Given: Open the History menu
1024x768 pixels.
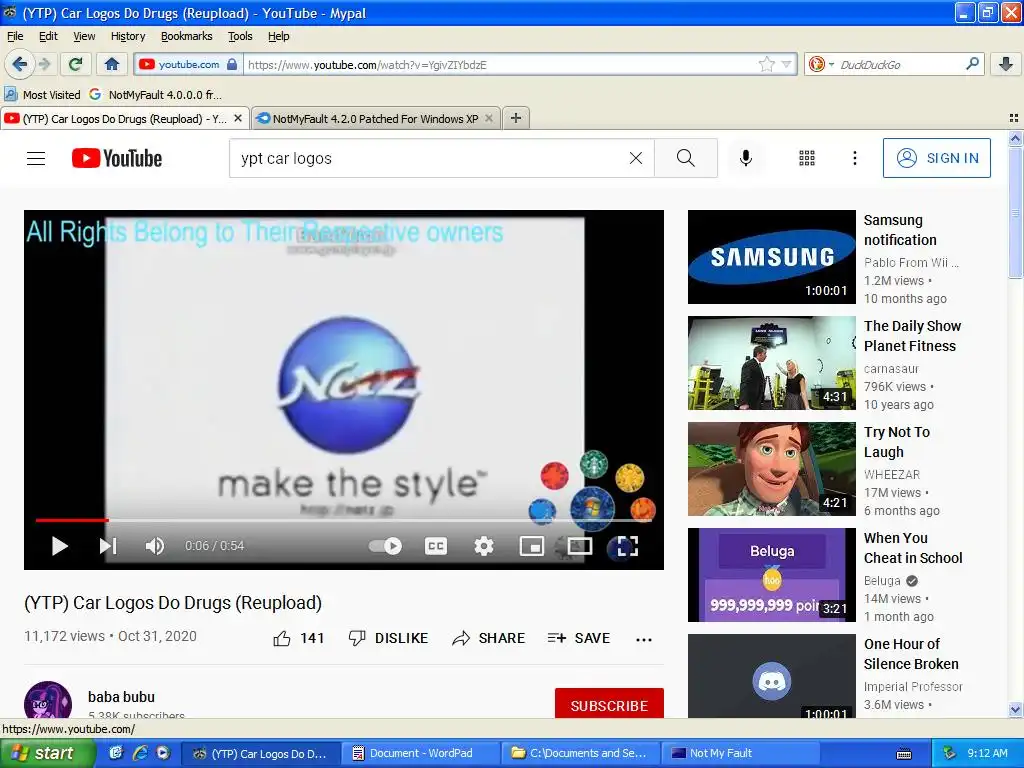Looking at the screenshot, I should (128, 36).
